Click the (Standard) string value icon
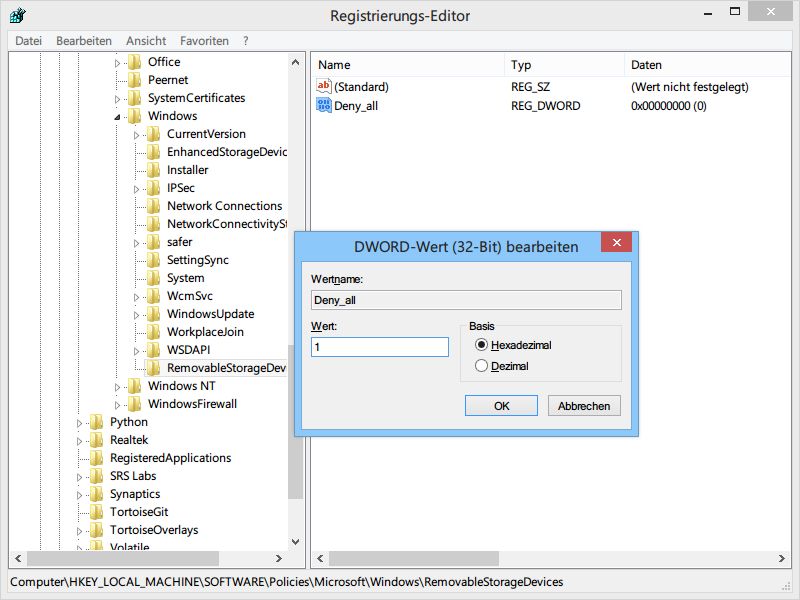 [323, 86]
